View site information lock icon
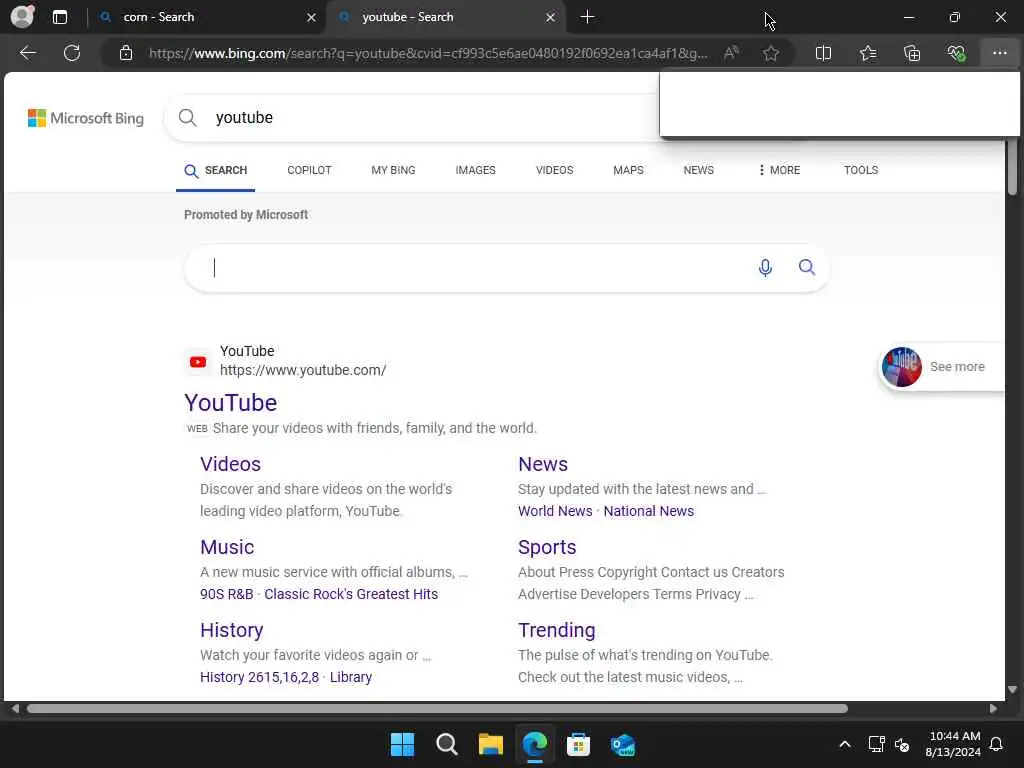 pos(126,53)
